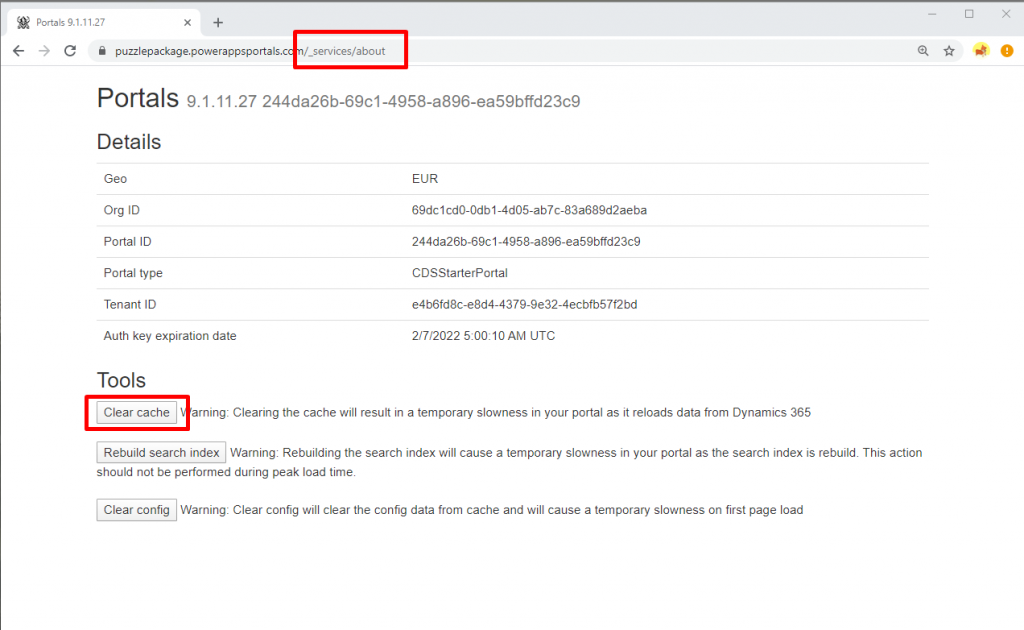Select the CDSStarterPortal value
The height and width of the screenshot is (630, 1024).
(459, 273)
